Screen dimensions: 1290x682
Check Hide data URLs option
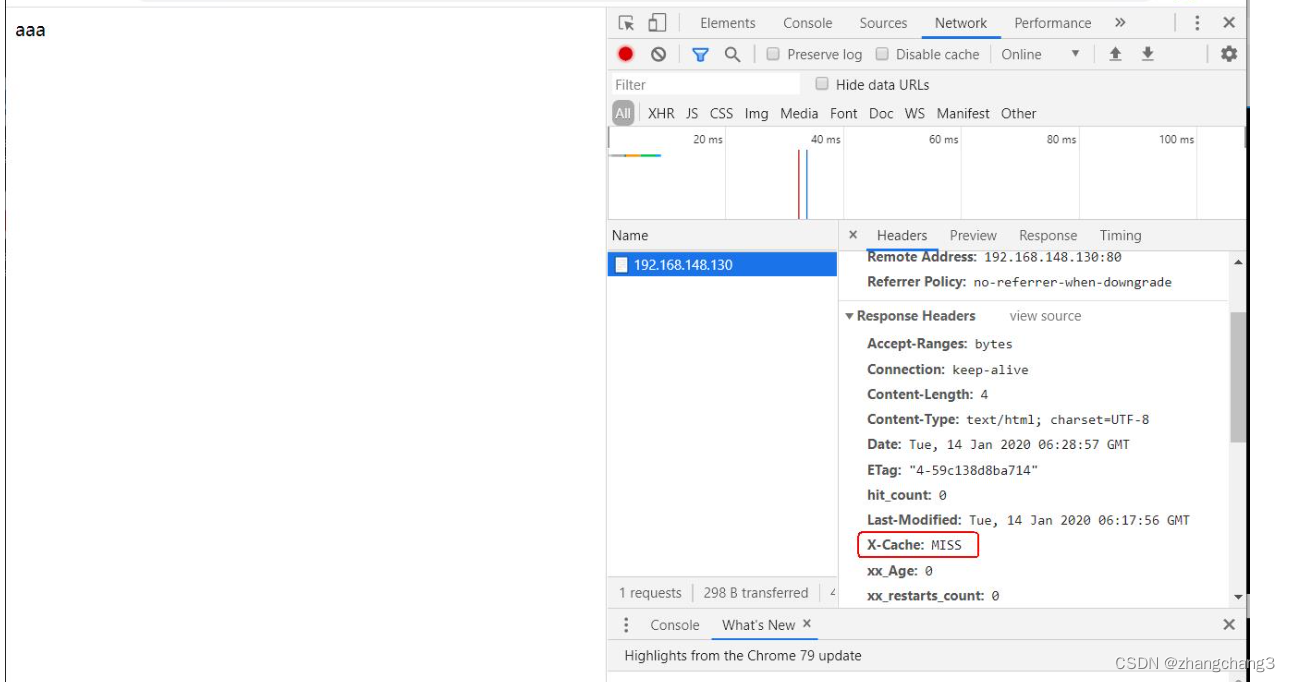coord(822,84)
